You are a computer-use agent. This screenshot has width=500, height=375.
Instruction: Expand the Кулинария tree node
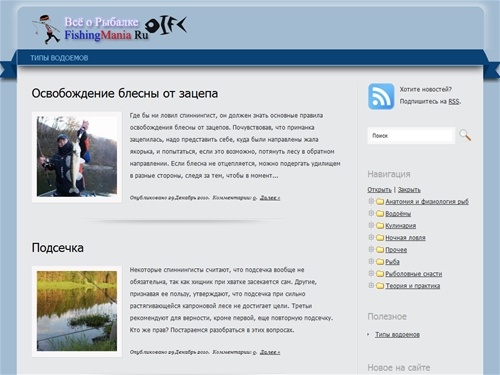pyautogui.click(x=371, y=225)
